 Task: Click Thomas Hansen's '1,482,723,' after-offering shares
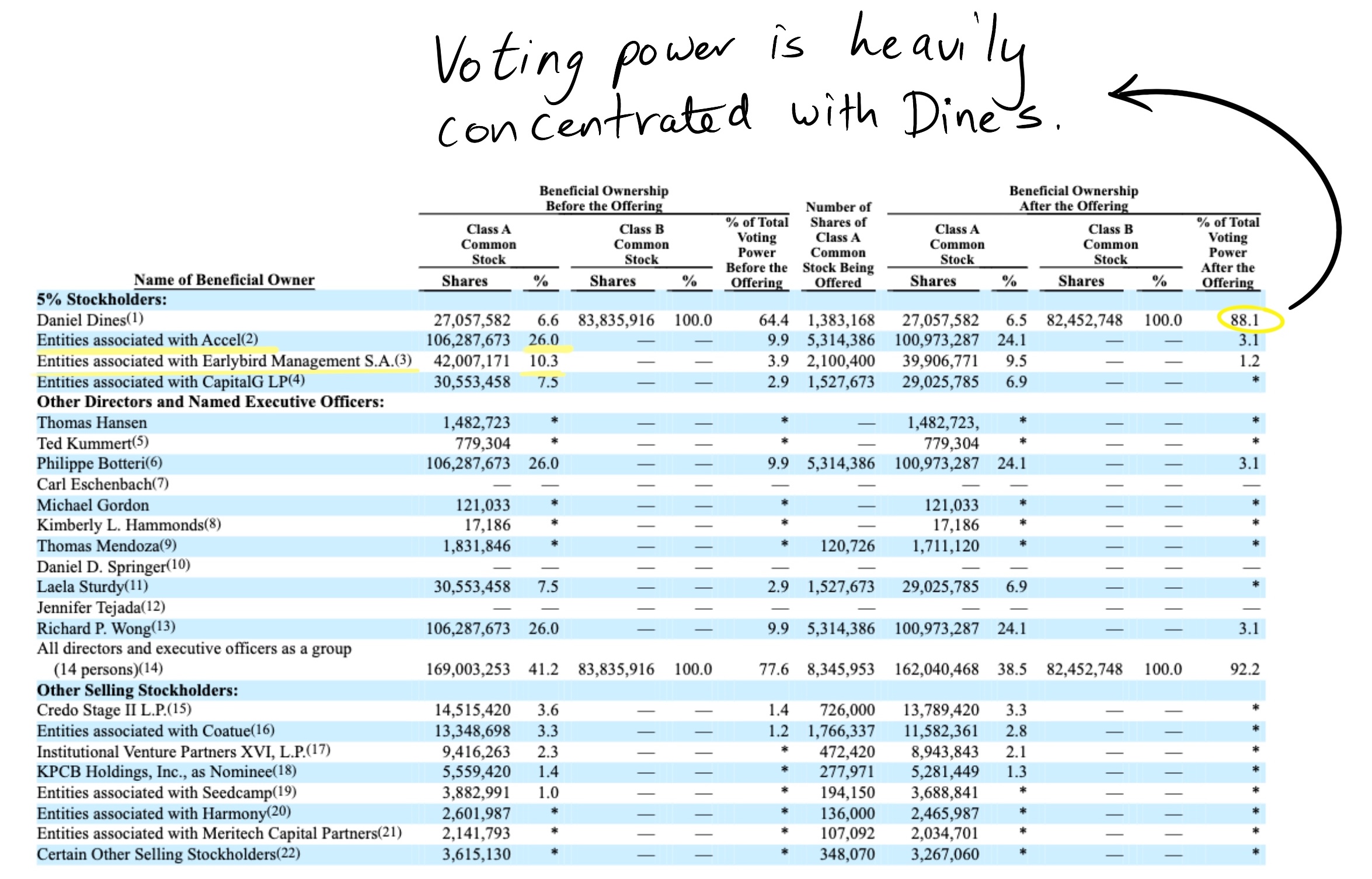click(x=943, y=423)
